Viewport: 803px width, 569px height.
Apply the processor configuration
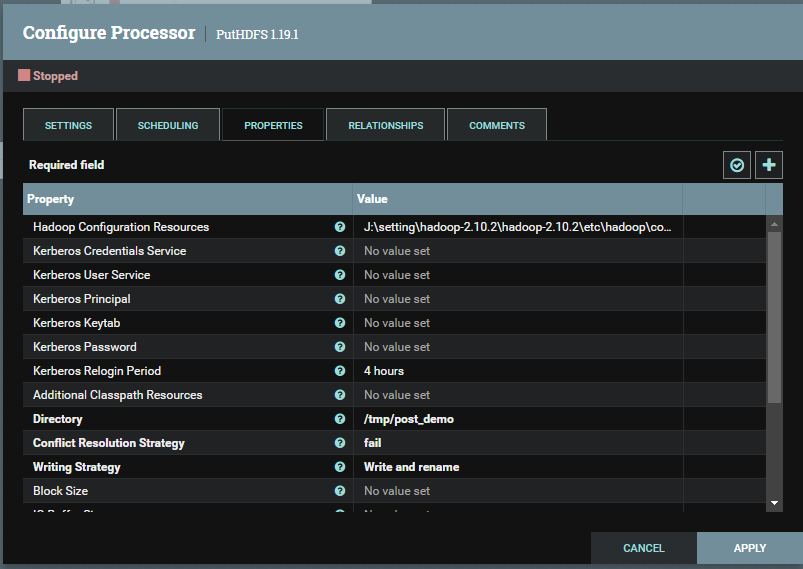750,548
